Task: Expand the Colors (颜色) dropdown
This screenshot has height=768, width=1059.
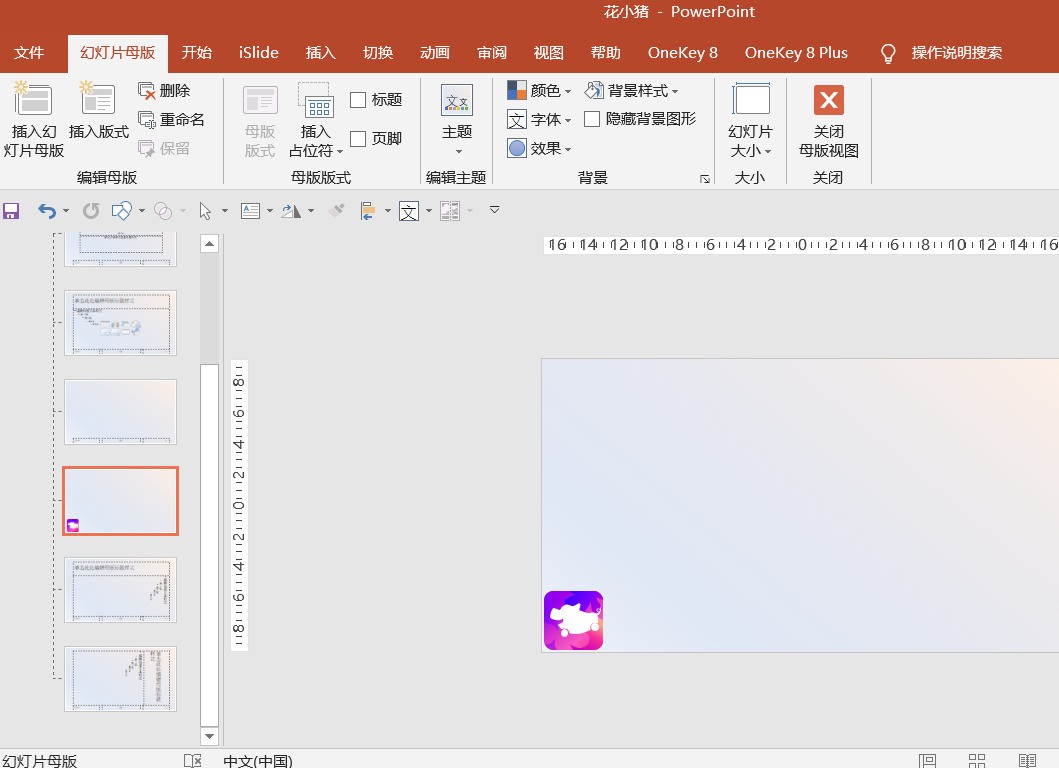Action: pyautogui.click(x=540, y=91)
